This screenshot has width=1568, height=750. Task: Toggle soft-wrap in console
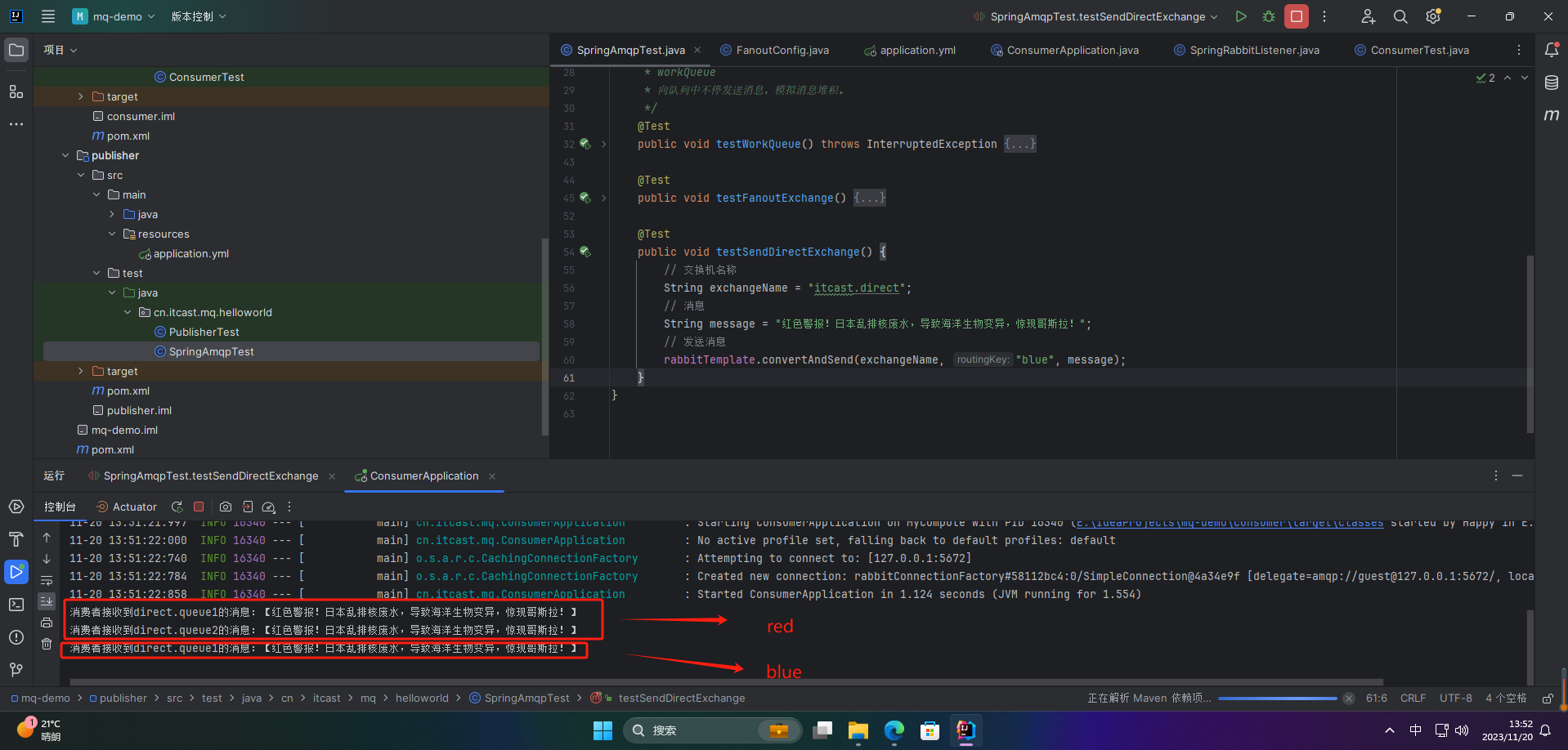coord(47,580)
